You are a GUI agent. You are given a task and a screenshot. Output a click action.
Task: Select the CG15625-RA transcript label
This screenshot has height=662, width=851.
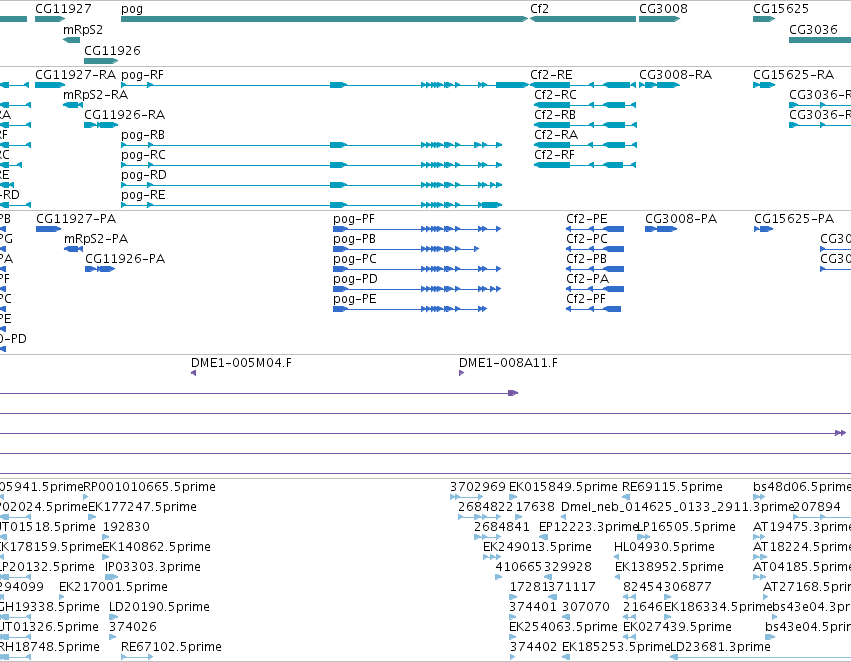tap(793, 75)
